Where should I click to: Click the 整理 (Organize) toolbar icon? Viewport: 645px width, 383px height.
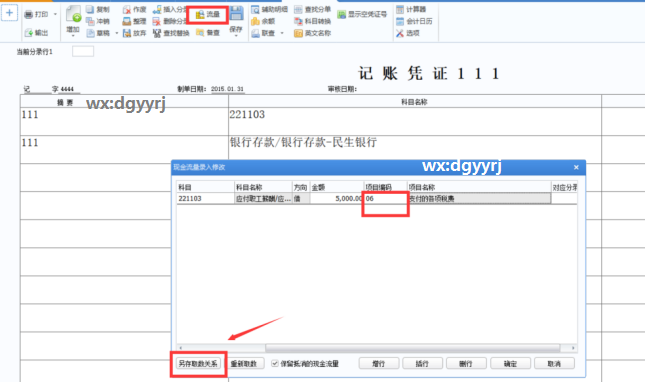pos(127,21)
